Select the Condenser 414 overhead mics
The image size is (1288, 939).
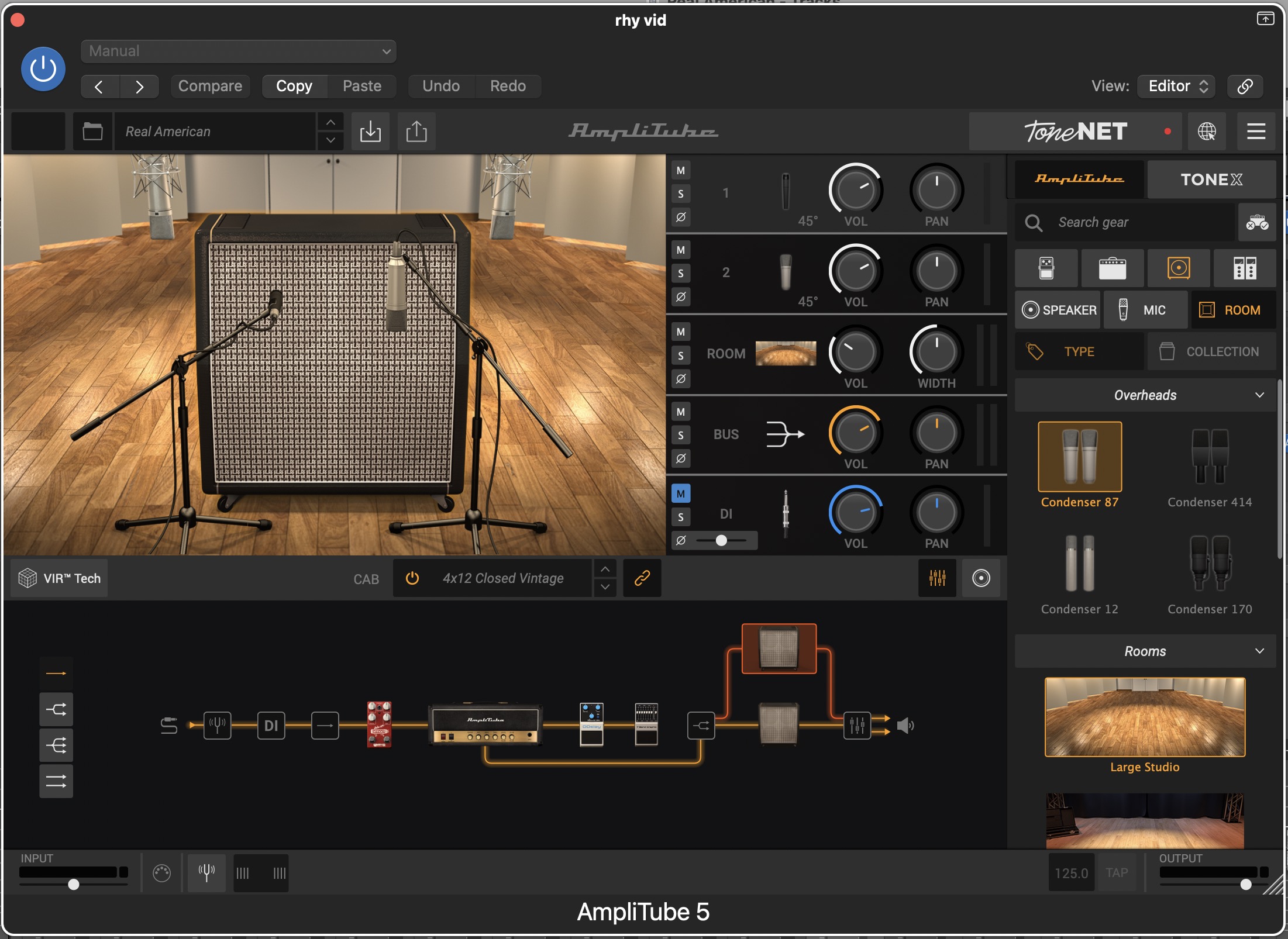[1210, 465]
